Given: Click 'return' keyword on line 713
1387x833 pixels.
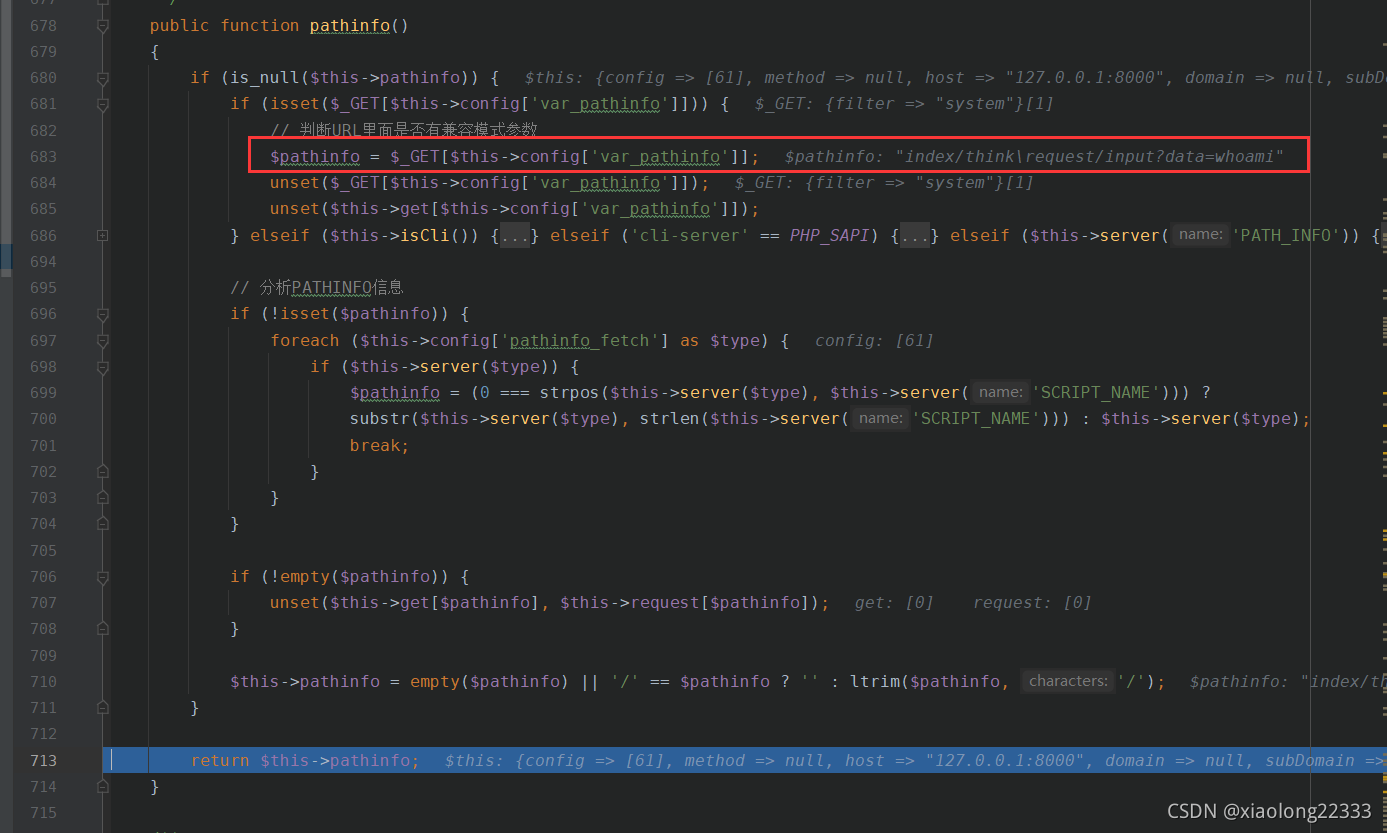Looking at the screenshot, I should point(220,761).
